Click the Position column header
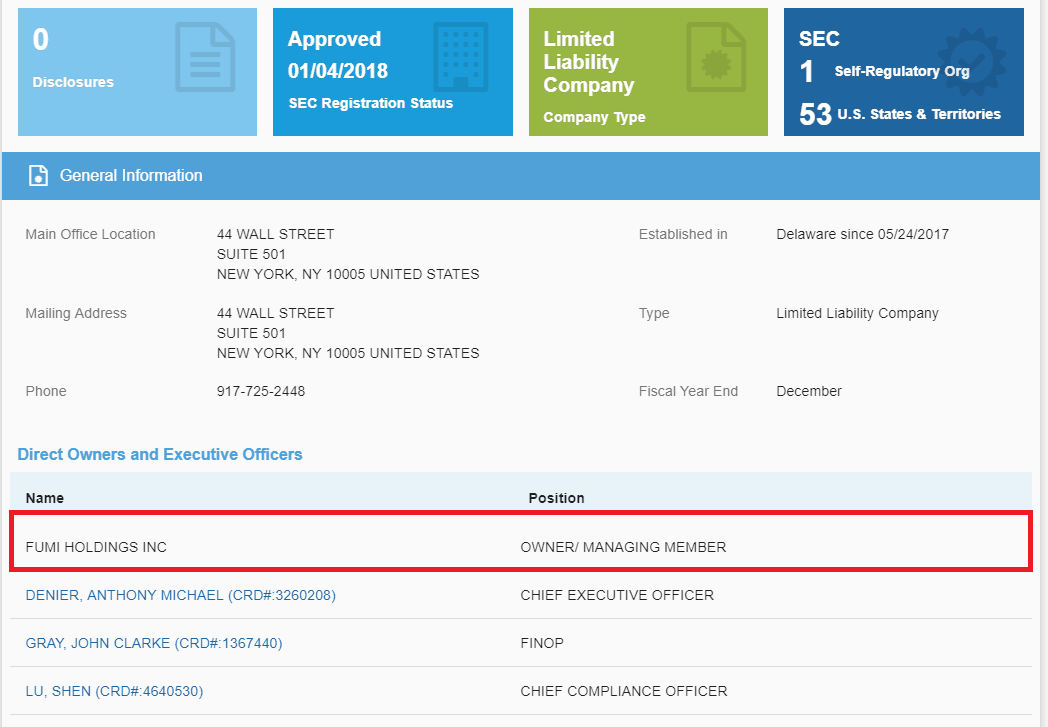The height and width of the screenshot is (727, 1048). 556,498
